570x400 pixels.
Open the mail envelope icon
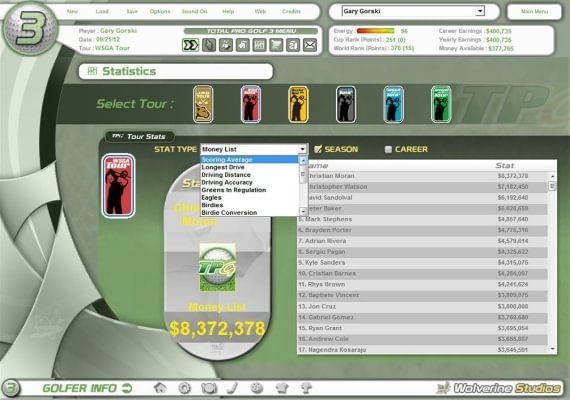[310, 45]
